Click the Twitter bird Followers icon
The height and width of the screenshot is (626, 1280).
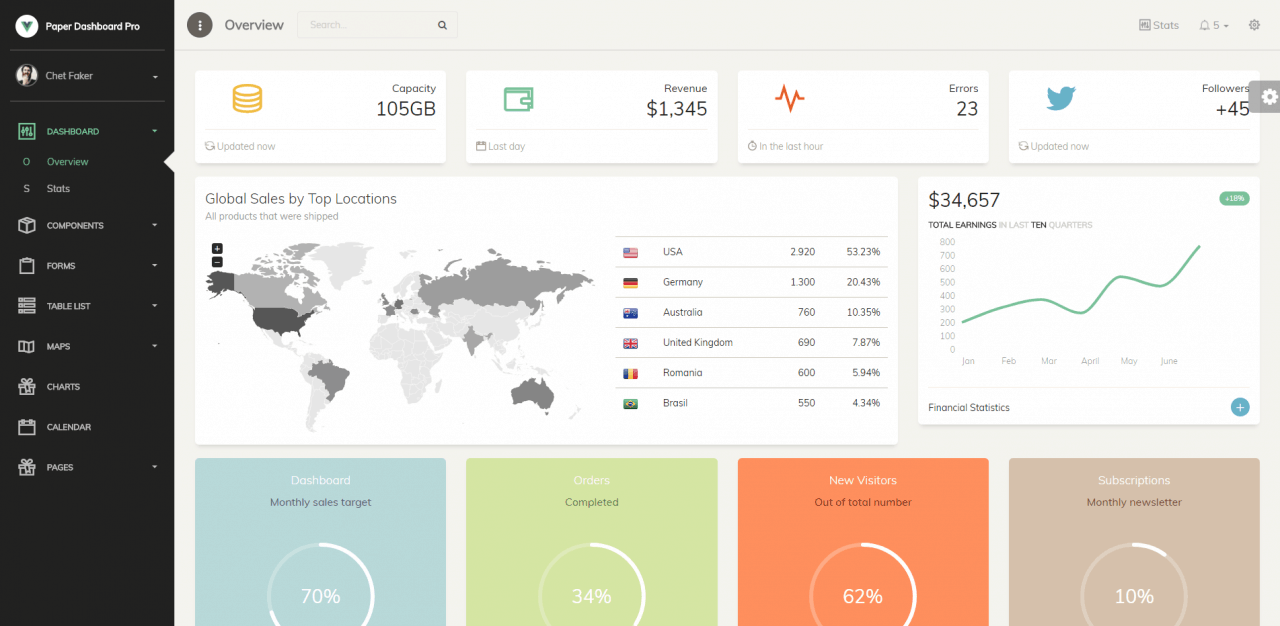click(1061, 98)
